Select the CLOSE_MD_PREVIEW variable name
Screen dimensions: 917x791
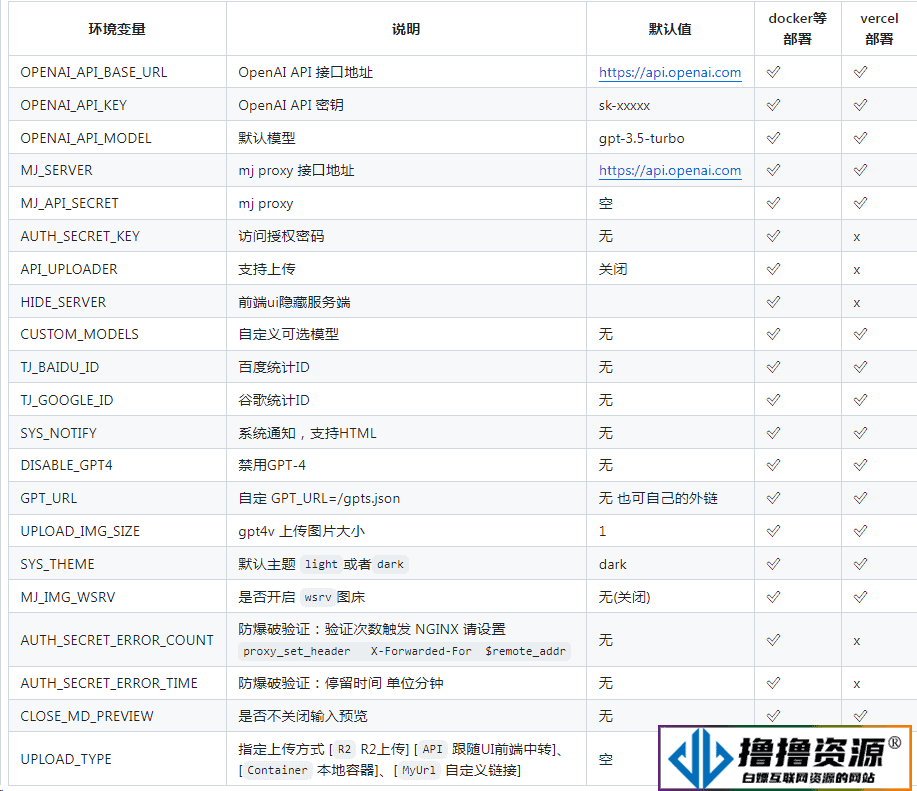87,716
